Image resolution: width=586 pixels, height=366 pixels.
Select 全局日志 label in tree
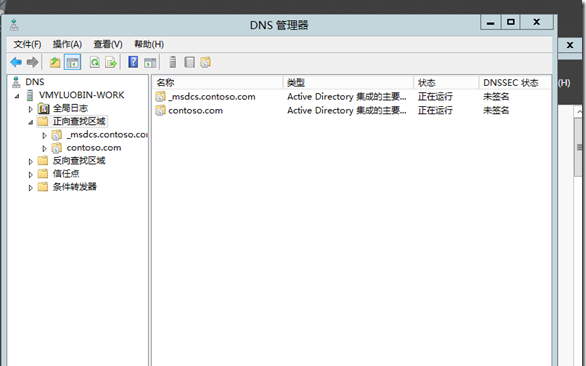coord(70,108)
